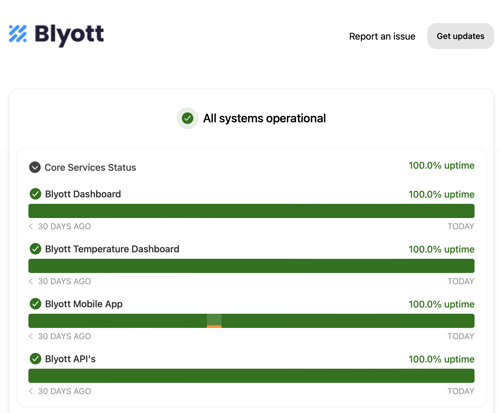
Task: Collapse the Core Services Status group
Action: [x=35, y=167]
